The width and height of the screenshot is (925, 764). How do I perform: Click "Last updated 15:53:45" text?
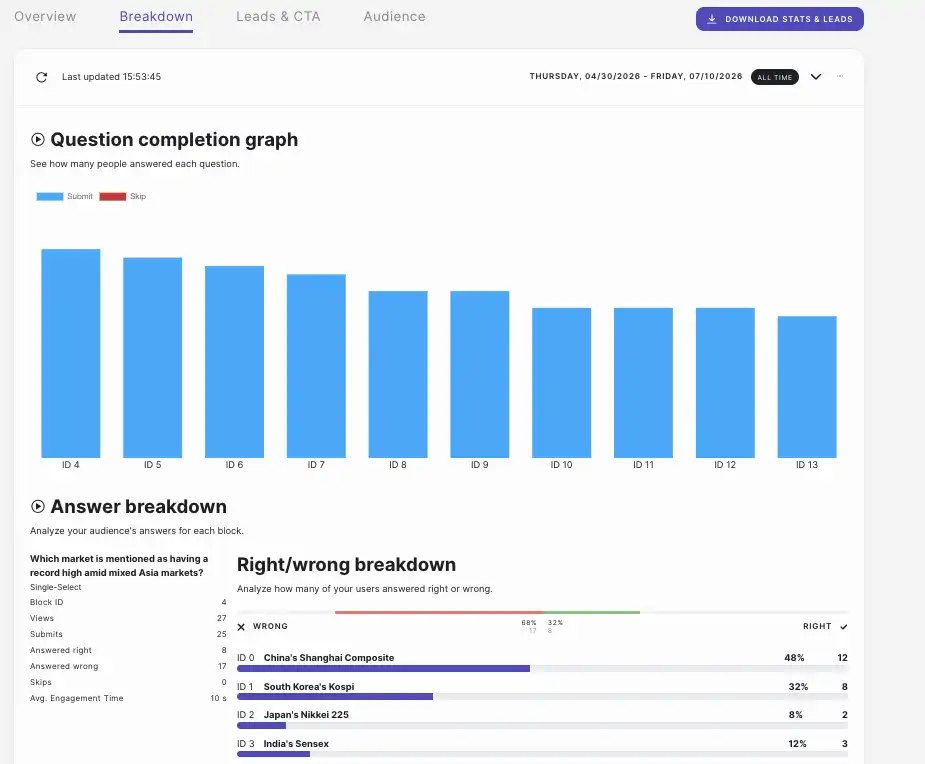(x=111, y=77)
